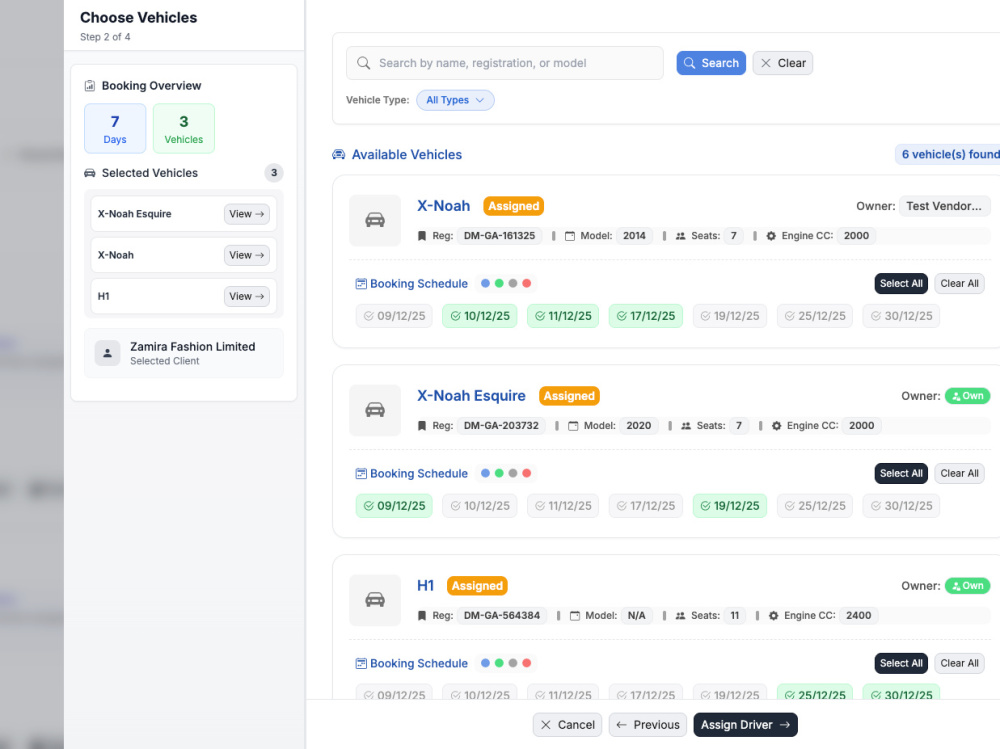Click the H1 vehicle thumbnail car icon
Screen dimensions: 1000x749
click(x=375, y=600)
